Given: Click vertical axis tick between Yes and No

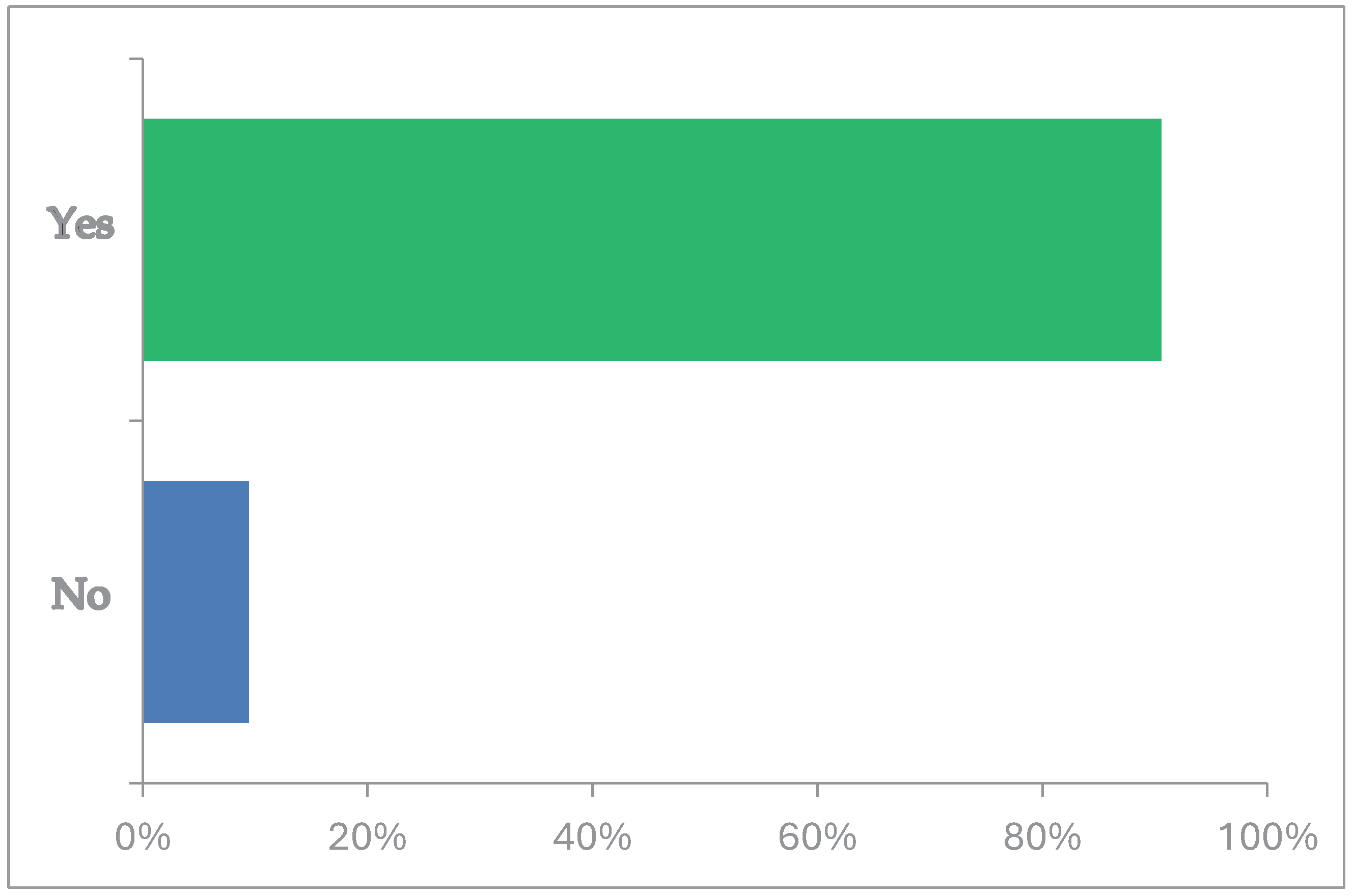Looking at the screenshot, I should (x=136, y=421).
